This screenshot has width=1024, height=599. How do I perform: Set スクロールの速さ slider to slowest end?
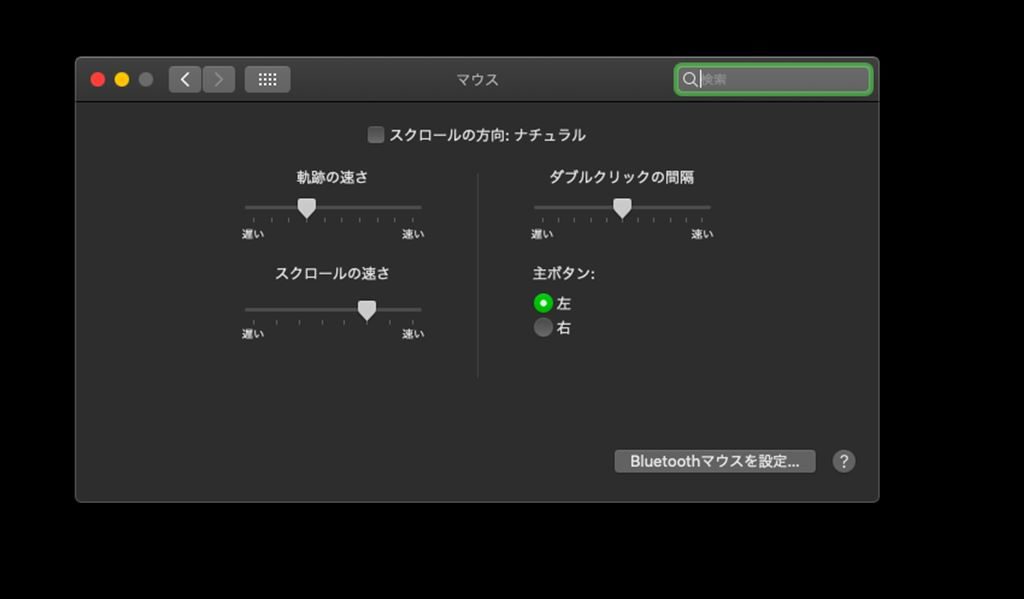(247, 310)
